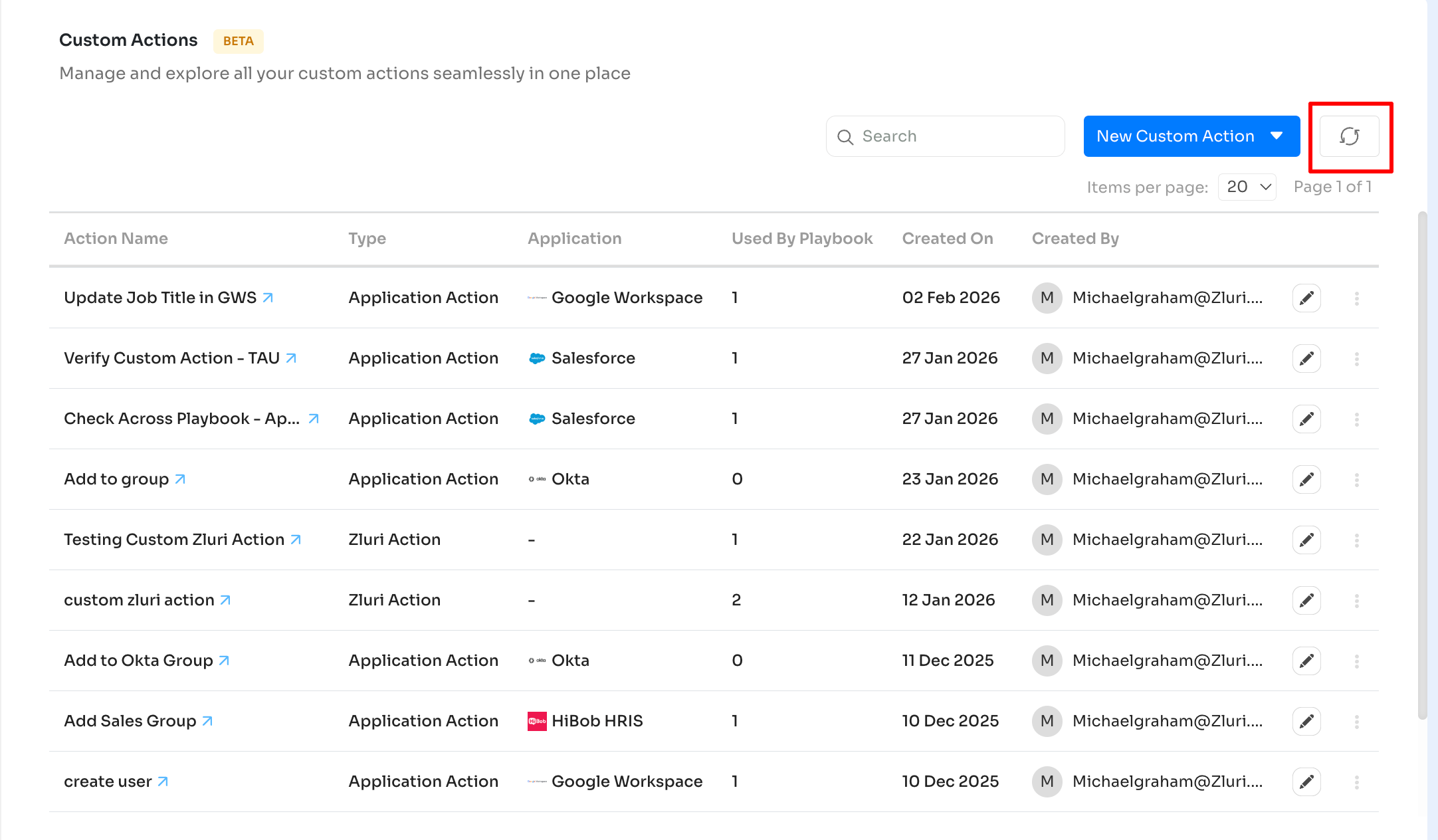1438x840 pixels.
Task: Click the New Custom Action button
Action: (x=1175, y=136)
